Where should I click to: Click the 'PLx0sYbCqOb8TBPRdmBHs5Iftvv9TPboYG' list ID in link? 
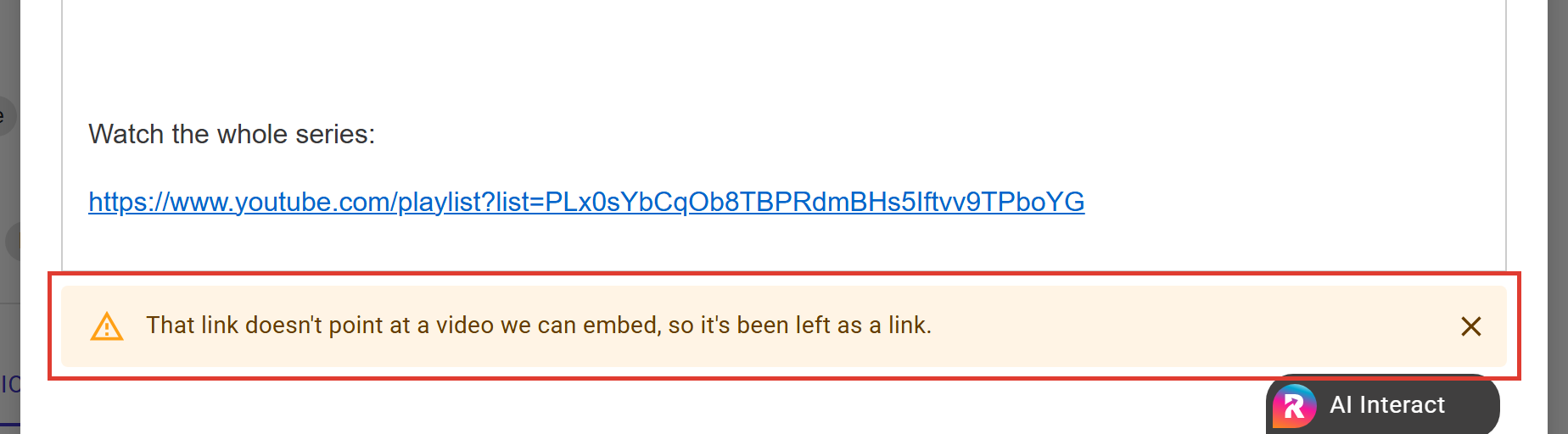tap(815, 202)
